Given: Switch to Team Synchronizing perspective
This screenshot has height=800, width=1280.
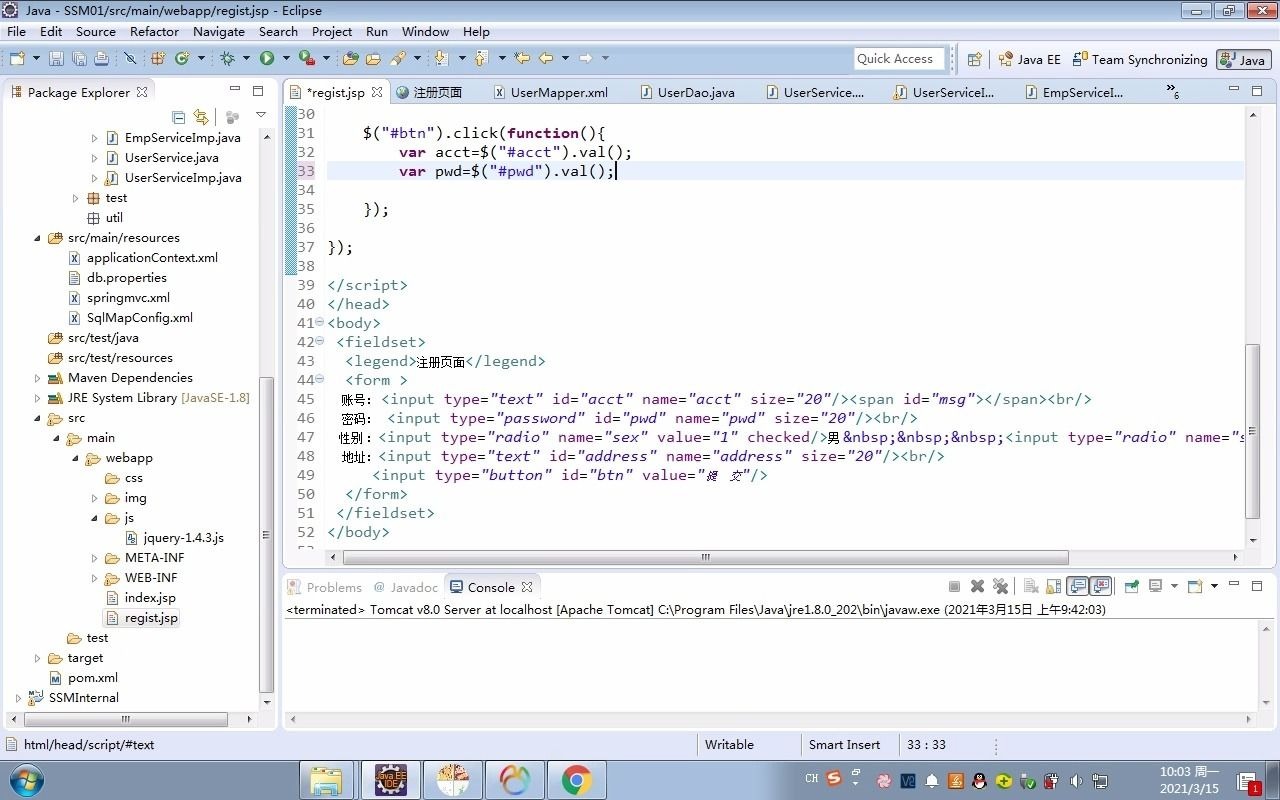Looking at the screenshot, I should tap(1139, 59).
